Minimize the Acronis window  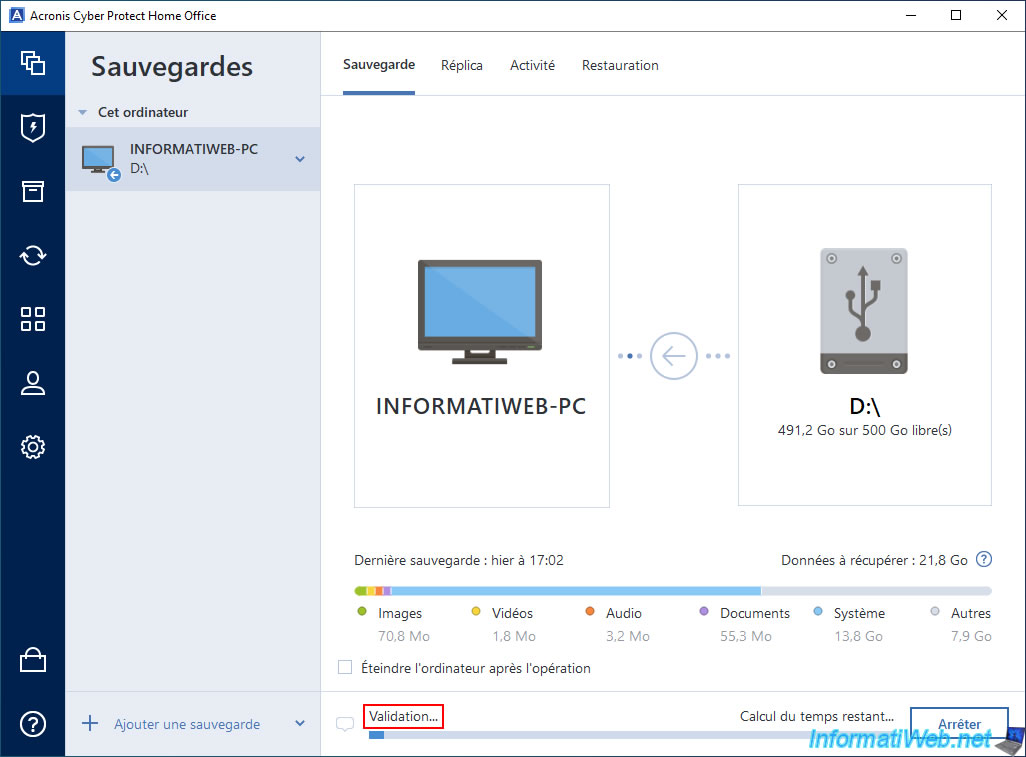(911, 15)
